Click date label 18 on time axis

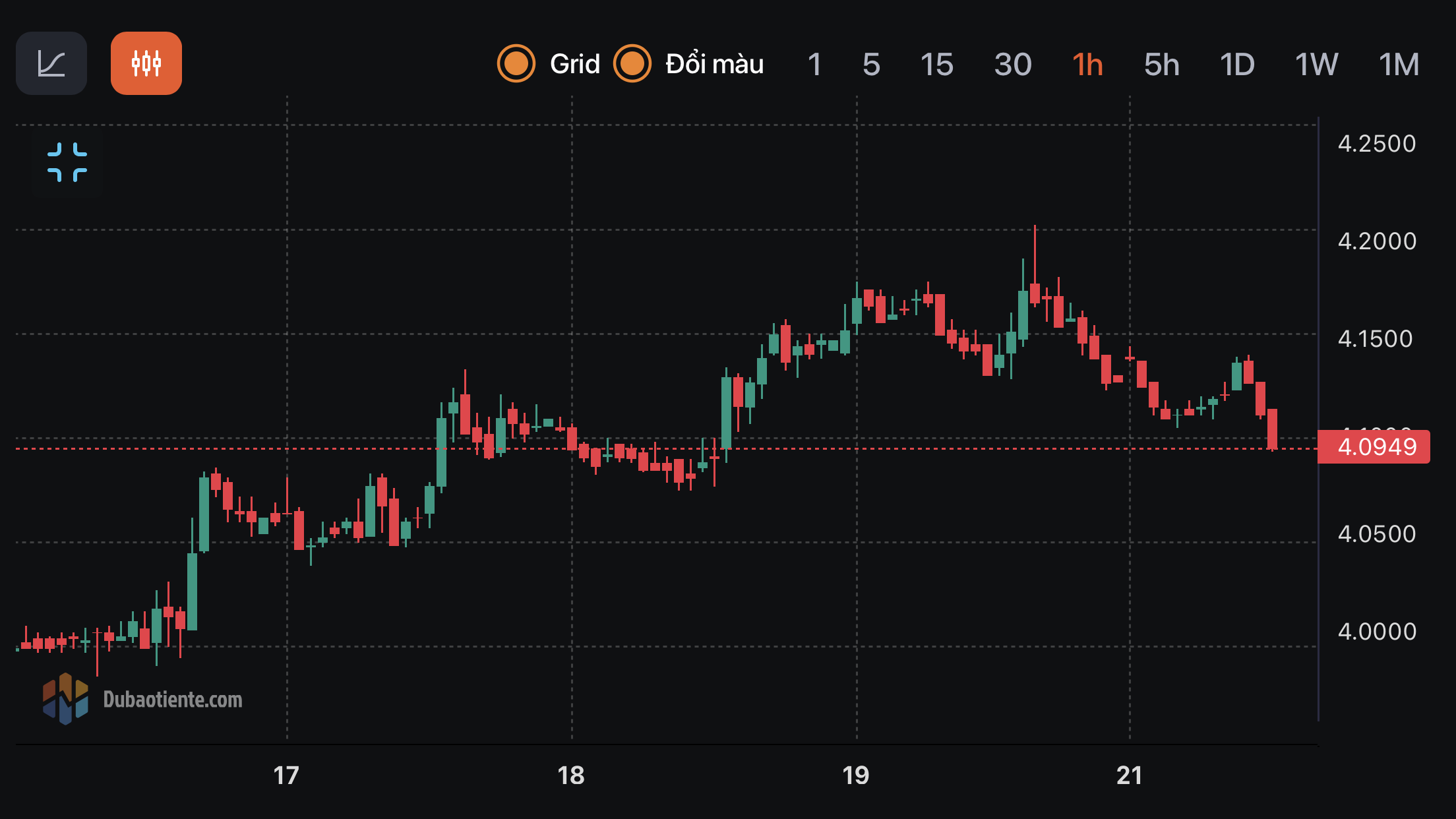point(571,775)
